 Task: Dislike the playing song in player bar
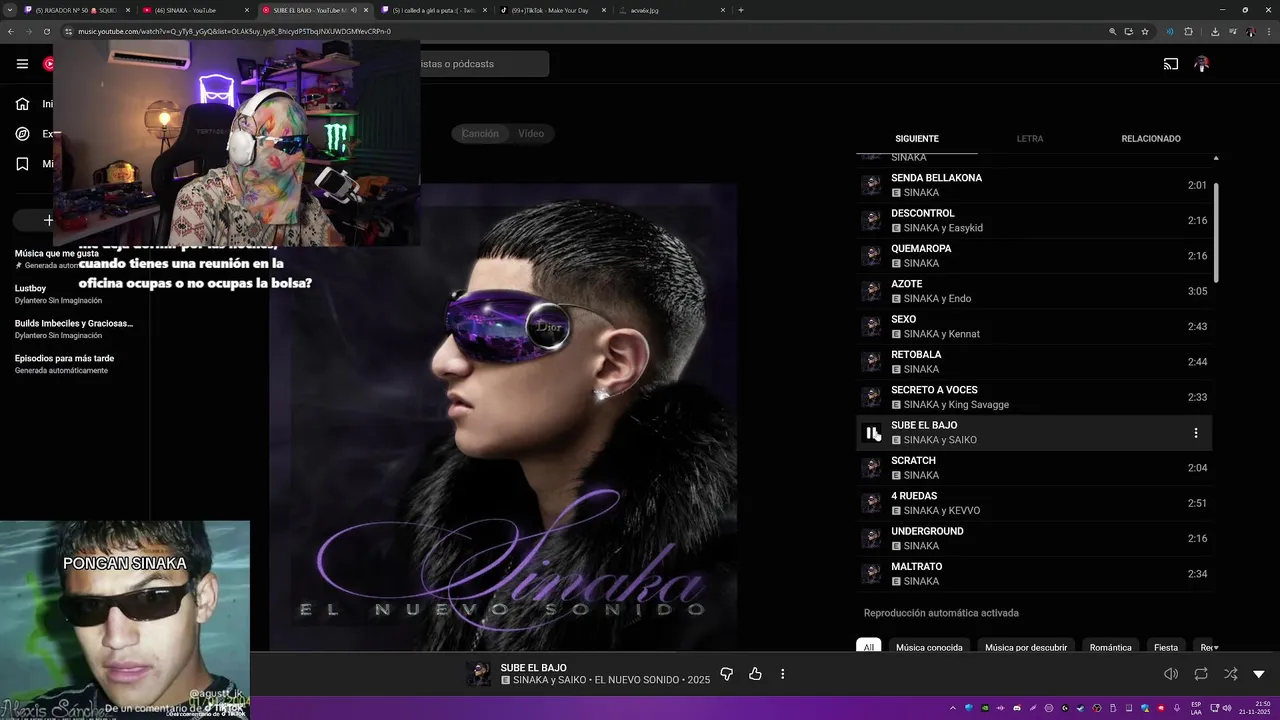tap(727, 674)
